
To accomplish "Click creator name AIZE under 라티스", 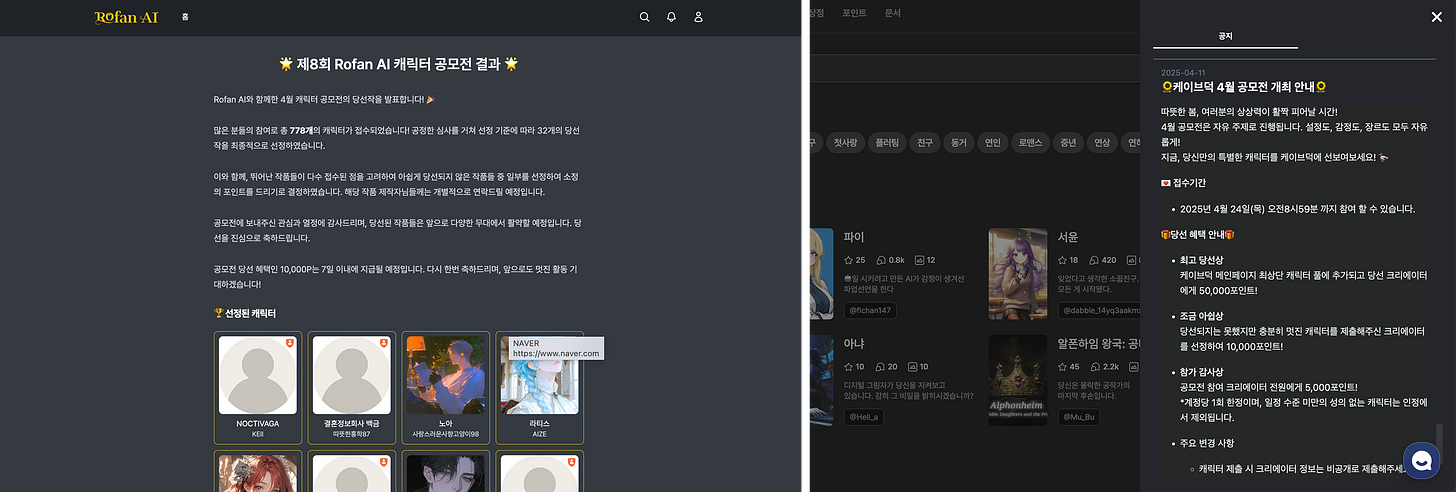I will 539,434.
